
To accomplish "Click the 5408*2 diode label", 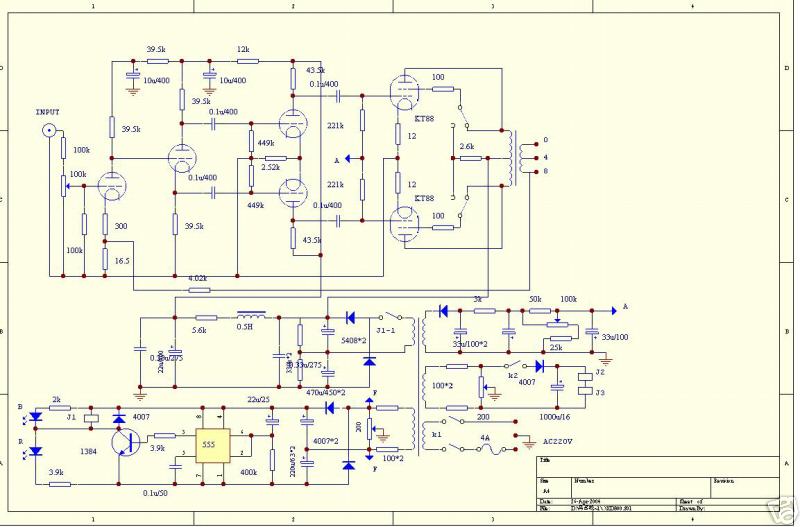I will 354,339.
